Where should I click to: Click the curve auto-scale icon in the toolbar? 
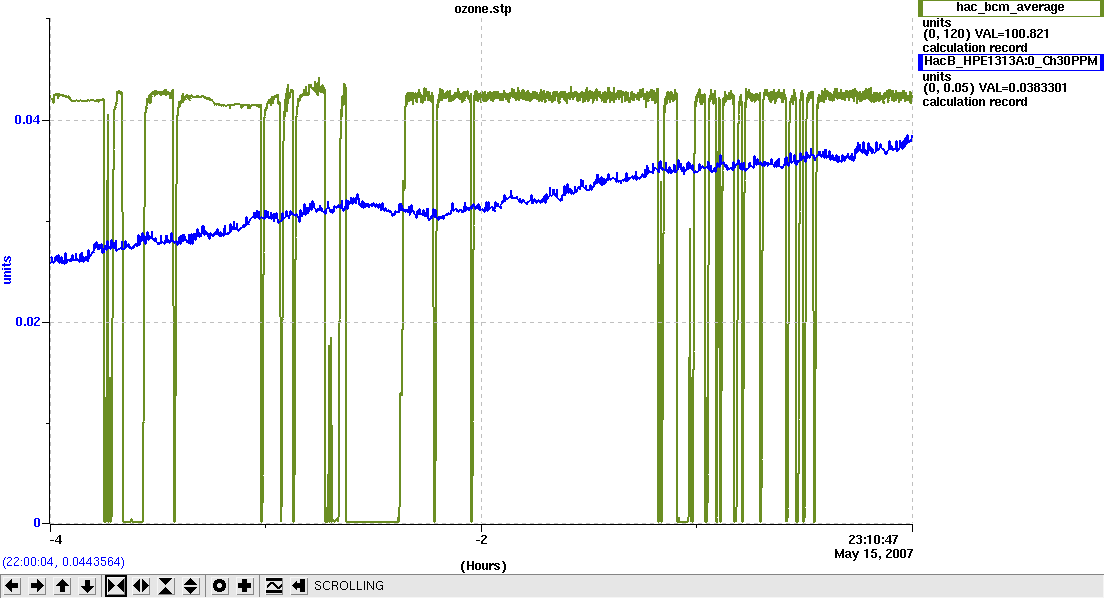coord(274,585)
